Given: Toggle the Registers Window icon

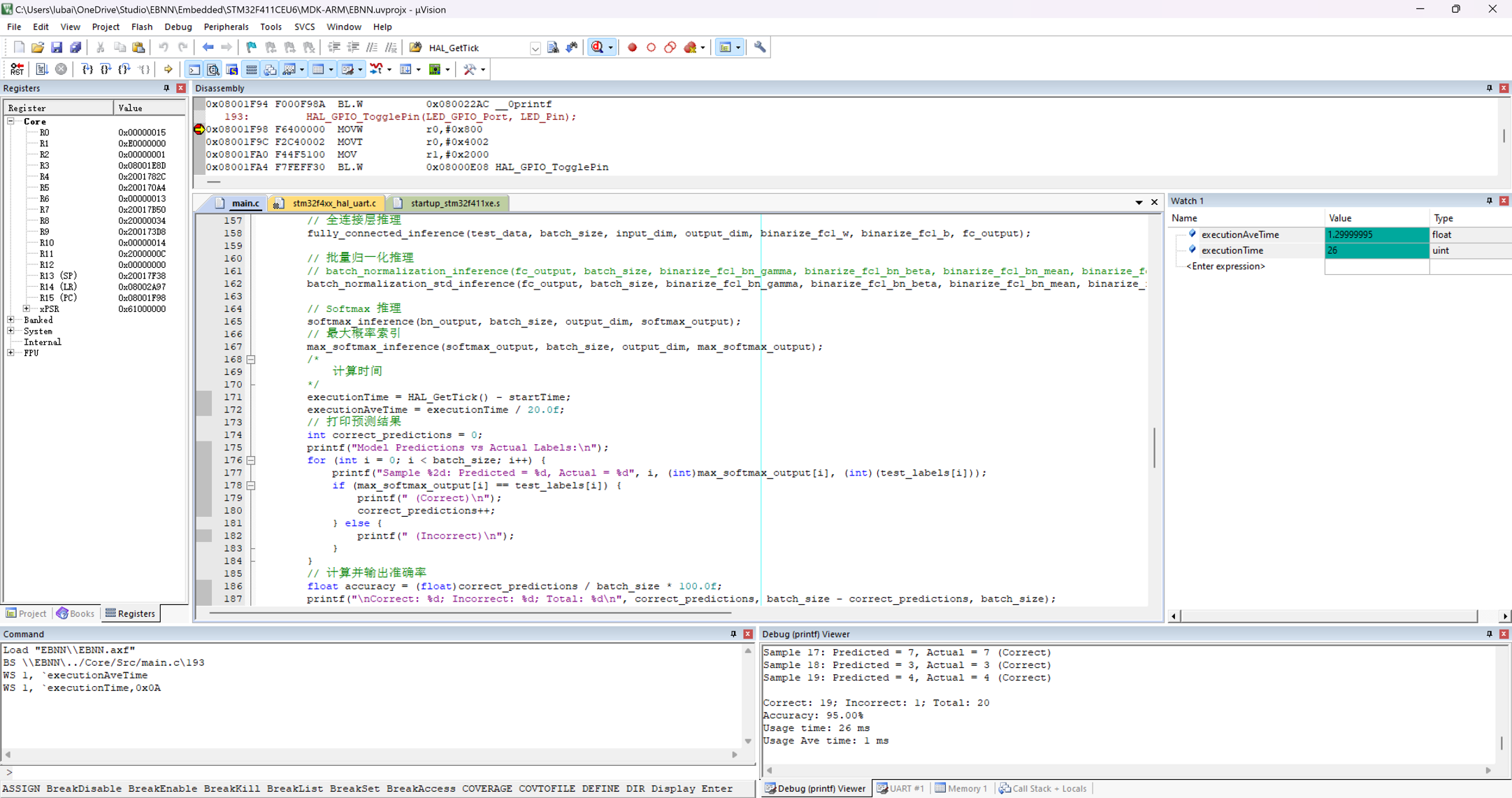Looking at the screenshot, I should tap(251, 69).
